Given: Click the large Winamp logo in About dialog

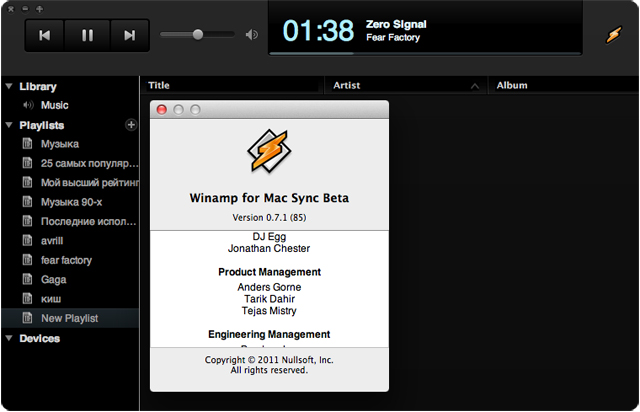Looking at the screenshot, I should coord(269,151).
